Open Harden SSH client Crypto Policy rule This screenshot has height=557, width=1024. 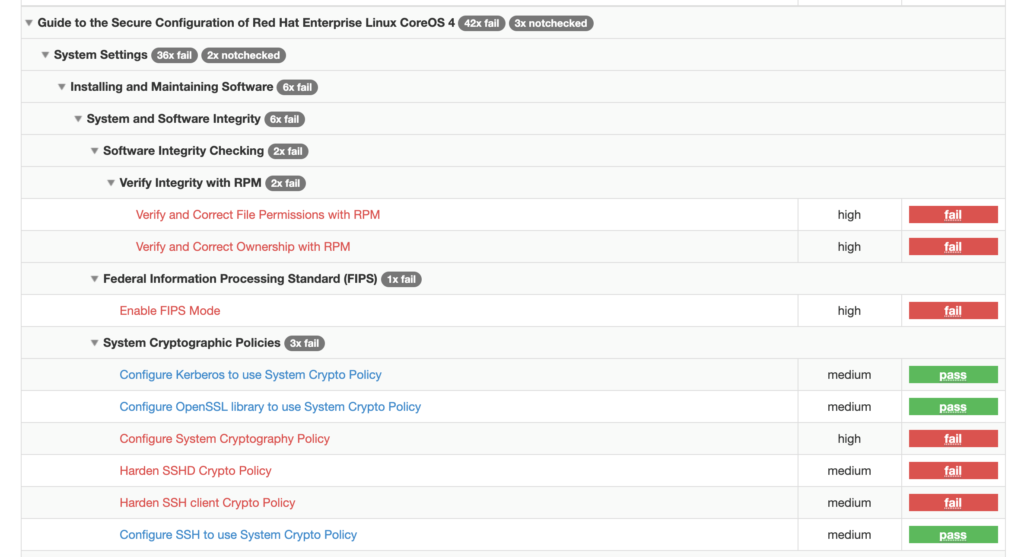click(207, 503)
